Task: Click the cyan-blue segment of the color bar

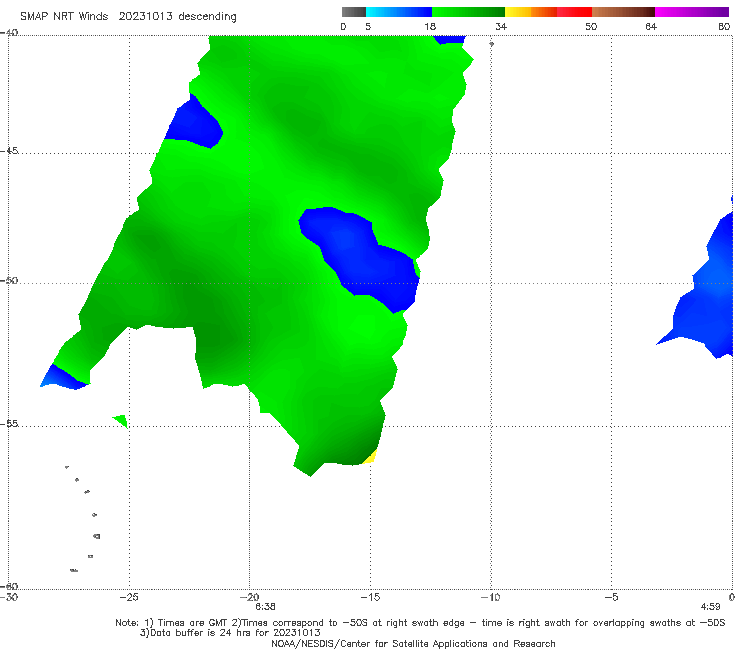Action: (399, 12)
